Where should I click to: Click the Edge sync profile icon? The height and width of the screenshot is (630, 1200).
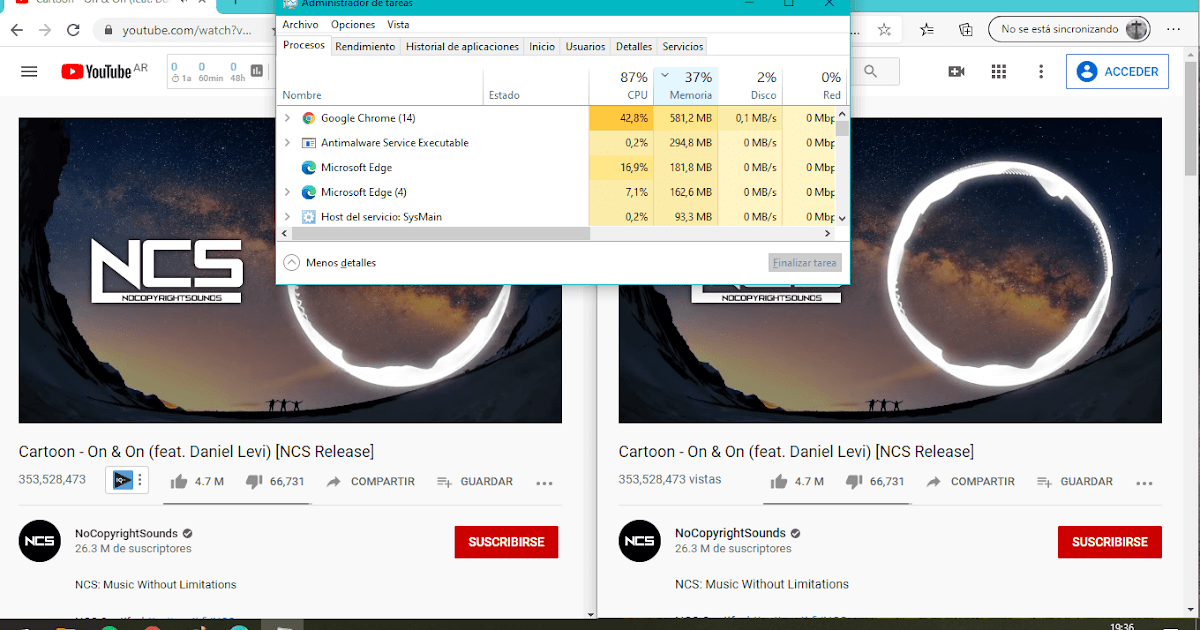coord(1136,29)
